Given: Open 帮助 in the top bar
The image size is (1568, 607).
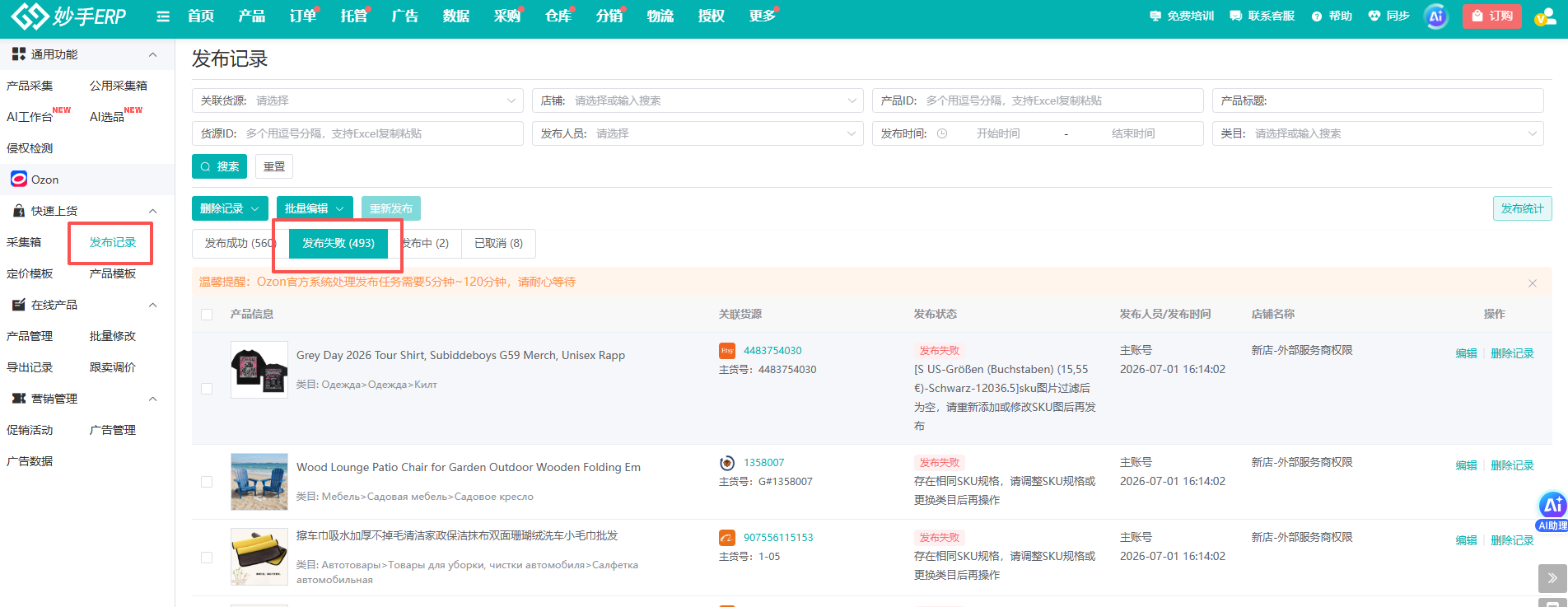Looking at the screenshot, I should [1332, 16].
